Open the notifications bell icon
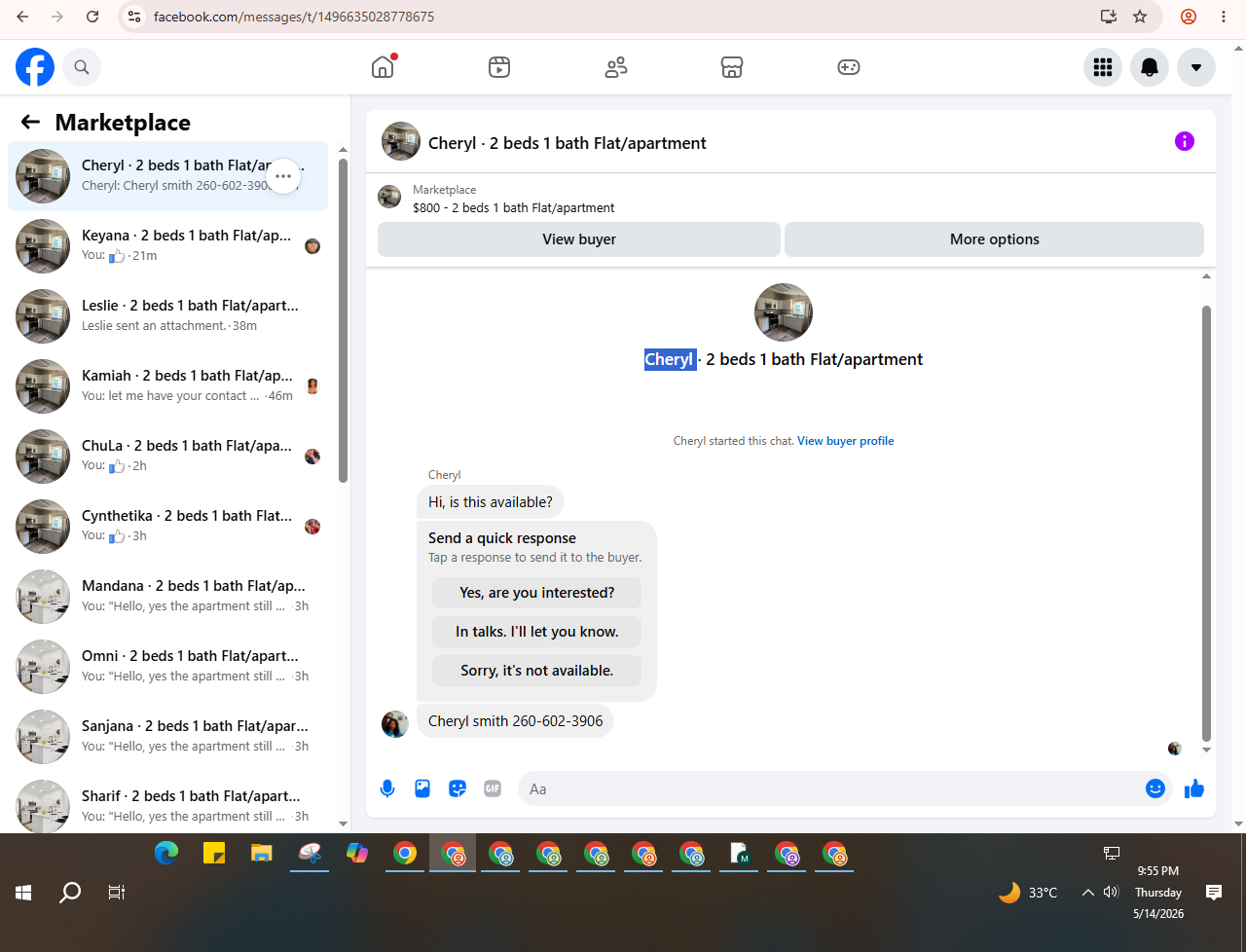The width and height of the screenshot is (1246, 952). 1150,67
